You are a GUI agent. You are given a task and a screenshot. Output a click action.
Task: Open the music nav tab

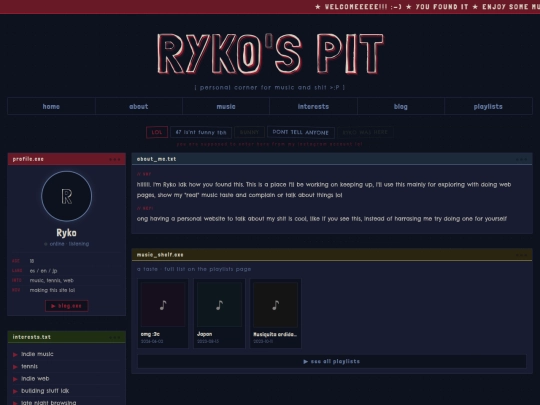click(x=226, y=106)
